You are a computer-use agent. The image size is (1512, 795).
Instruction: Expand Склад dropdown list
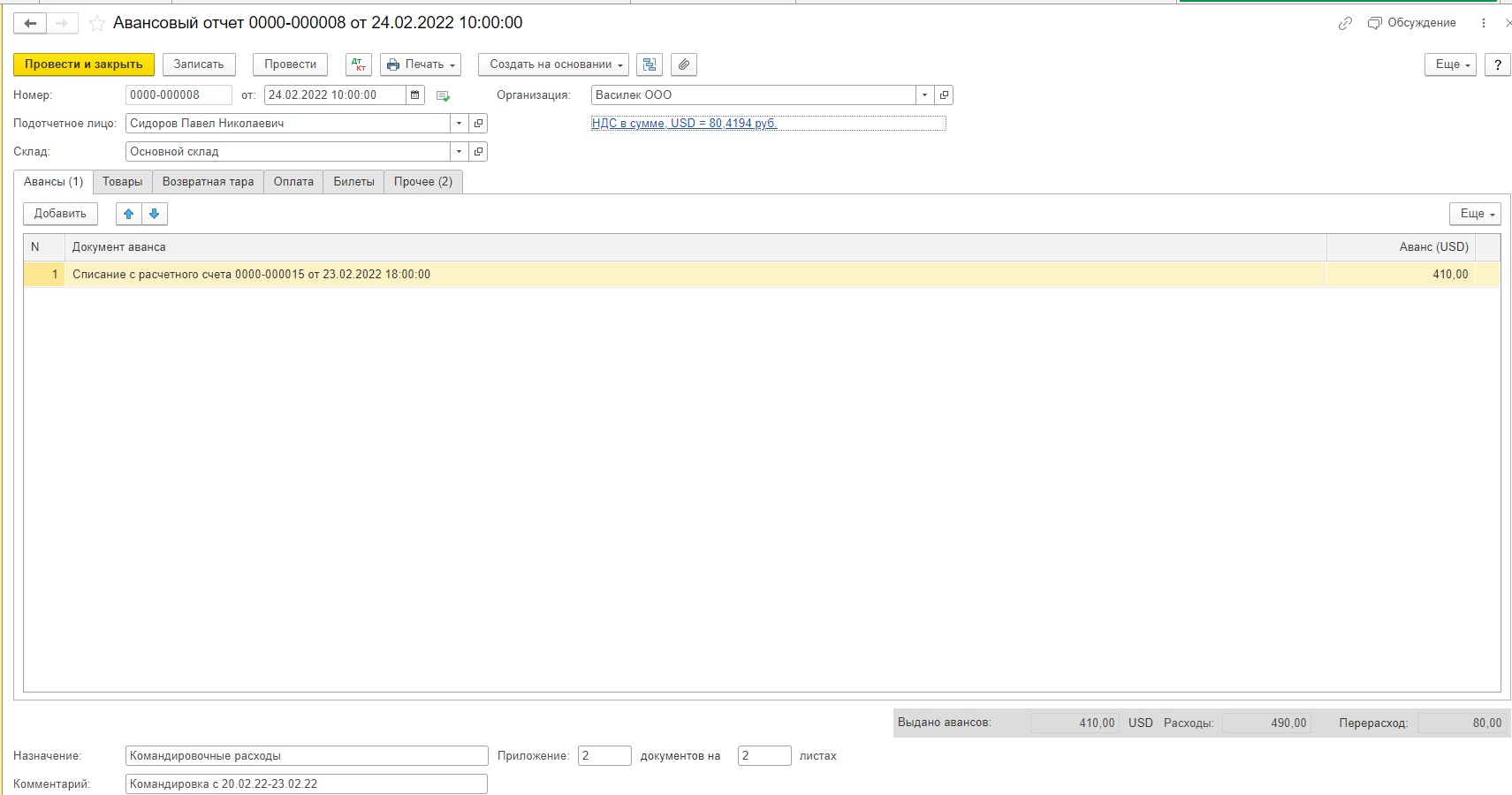(x=459, y=152)
